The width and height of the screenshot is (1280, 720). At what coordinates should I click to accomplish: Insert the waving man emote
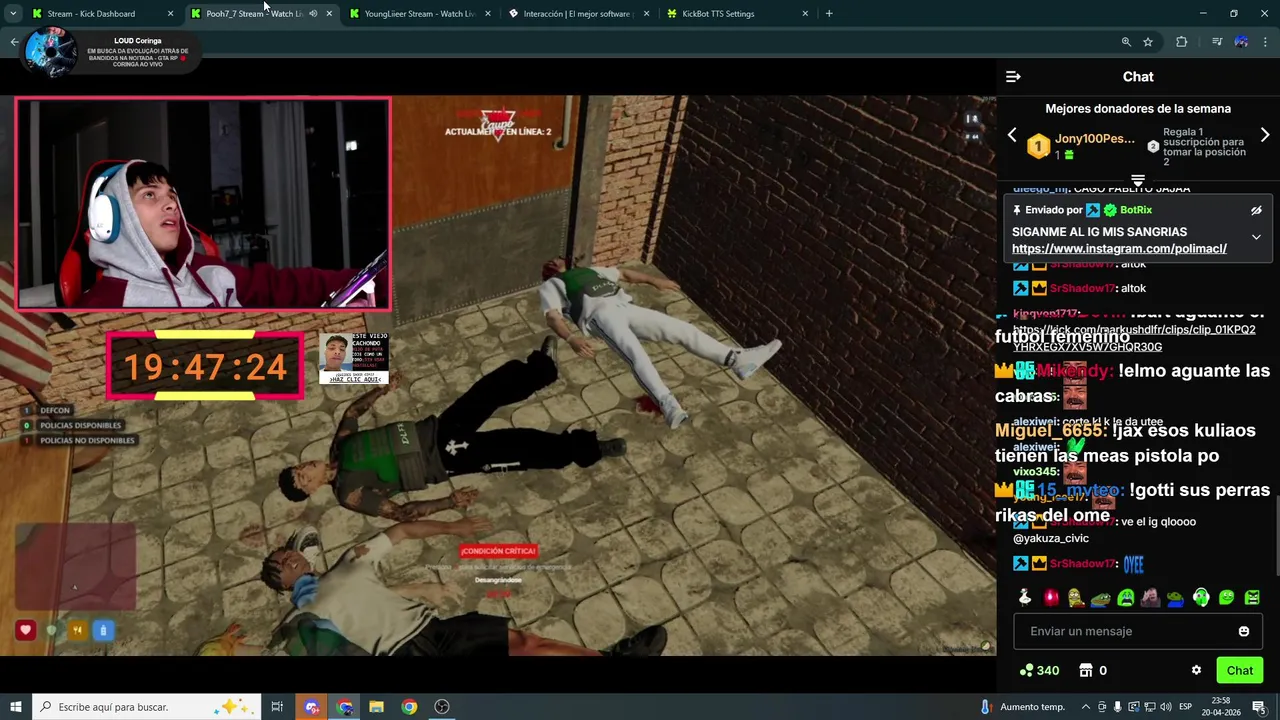tap(1151, 598)
